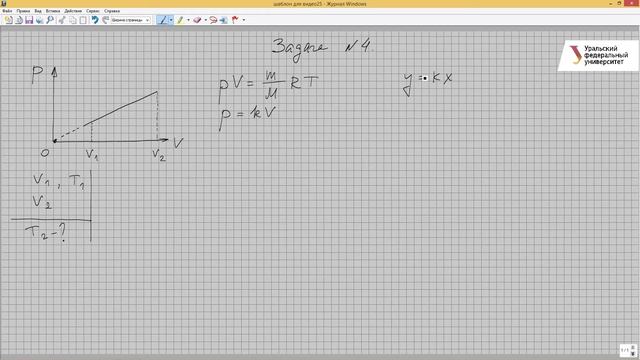Expand the flag options arrow
The height and width of the screenshot is (360, 640).
(244, 20)
